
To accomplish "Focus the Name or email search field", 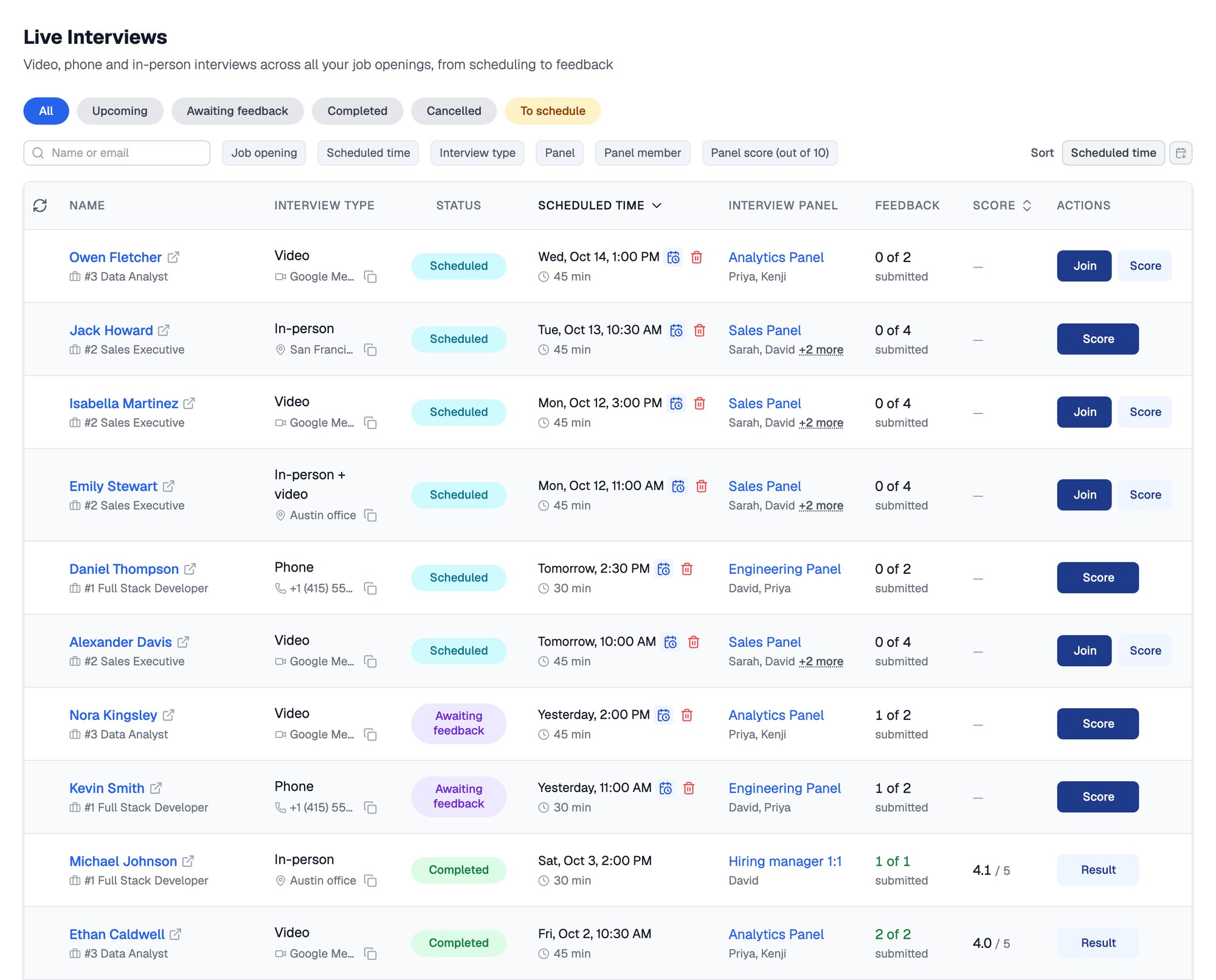I will point(117,153).
